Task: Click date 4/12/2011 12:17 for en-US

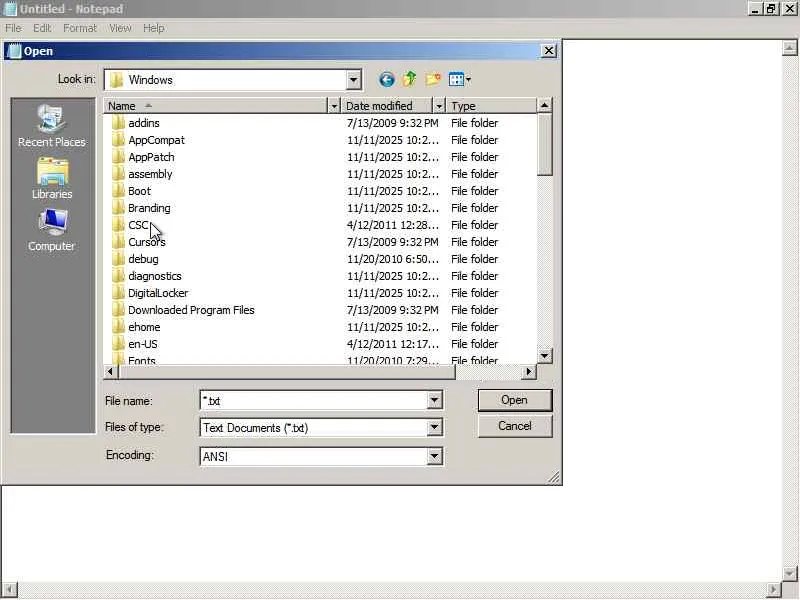Action: pos(392,344)
